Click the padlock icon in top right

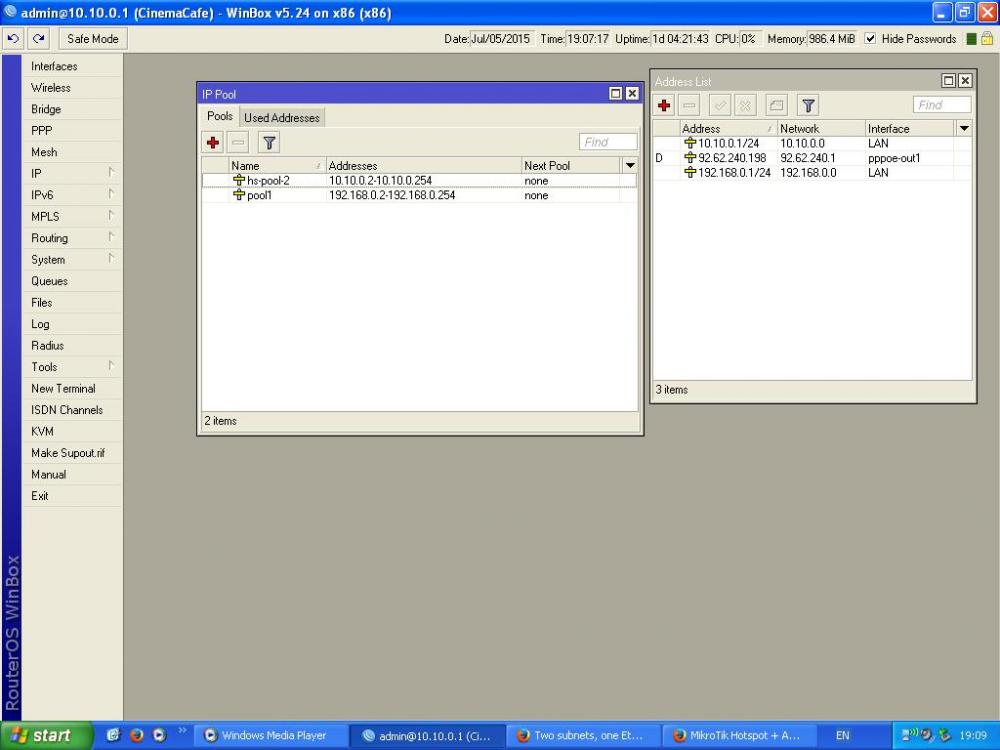pos(987,39)
